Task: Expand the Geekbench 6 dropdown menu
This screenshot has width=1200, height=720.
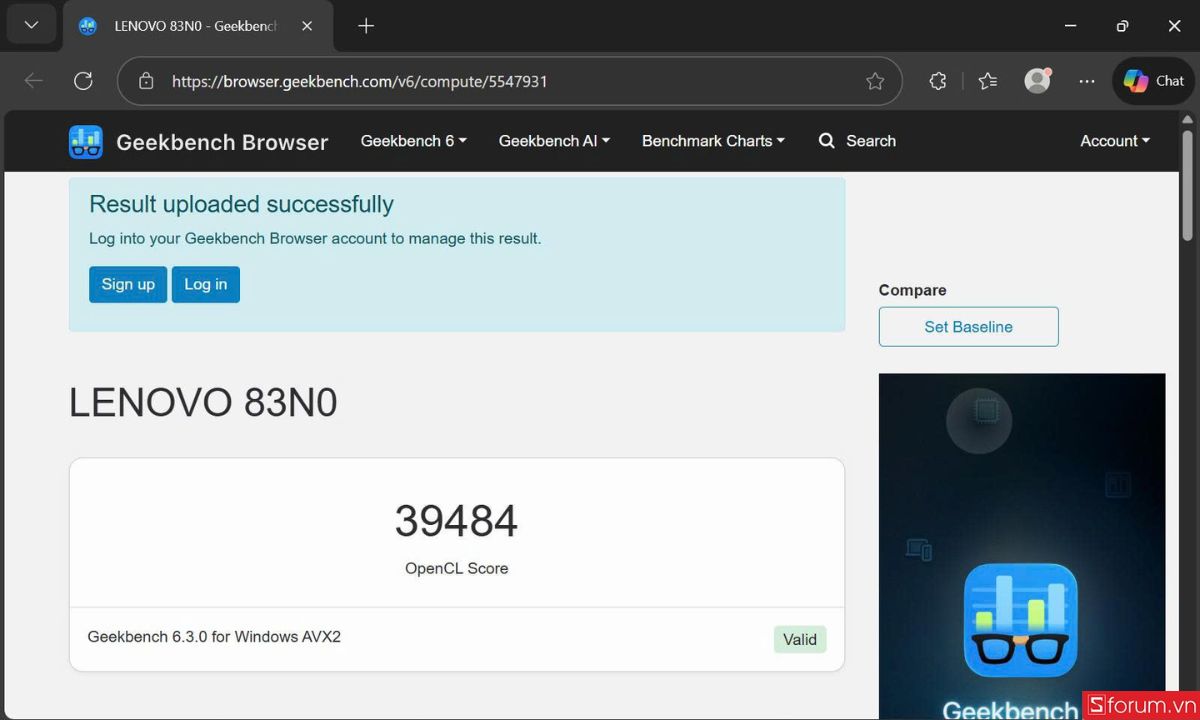Action: (413, 141)
